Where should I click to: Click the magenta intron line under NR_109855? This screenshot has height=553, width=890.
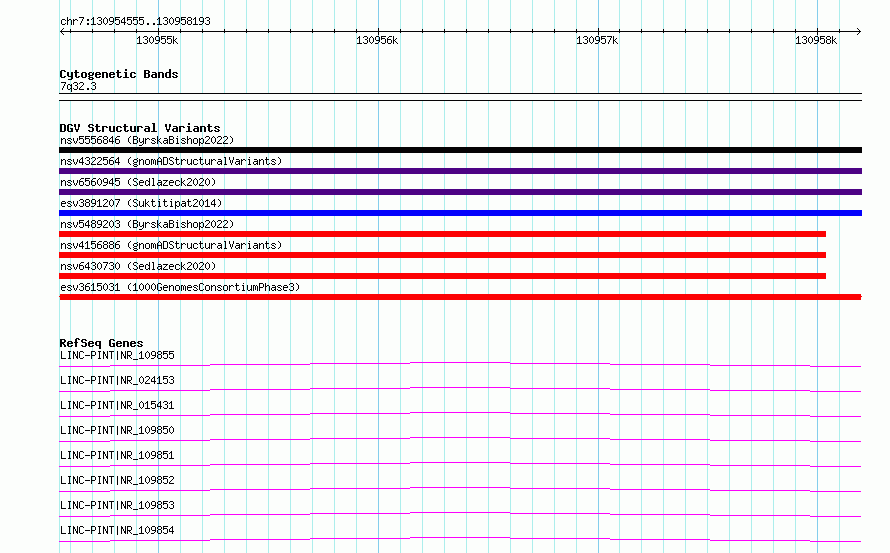[460, 363]
